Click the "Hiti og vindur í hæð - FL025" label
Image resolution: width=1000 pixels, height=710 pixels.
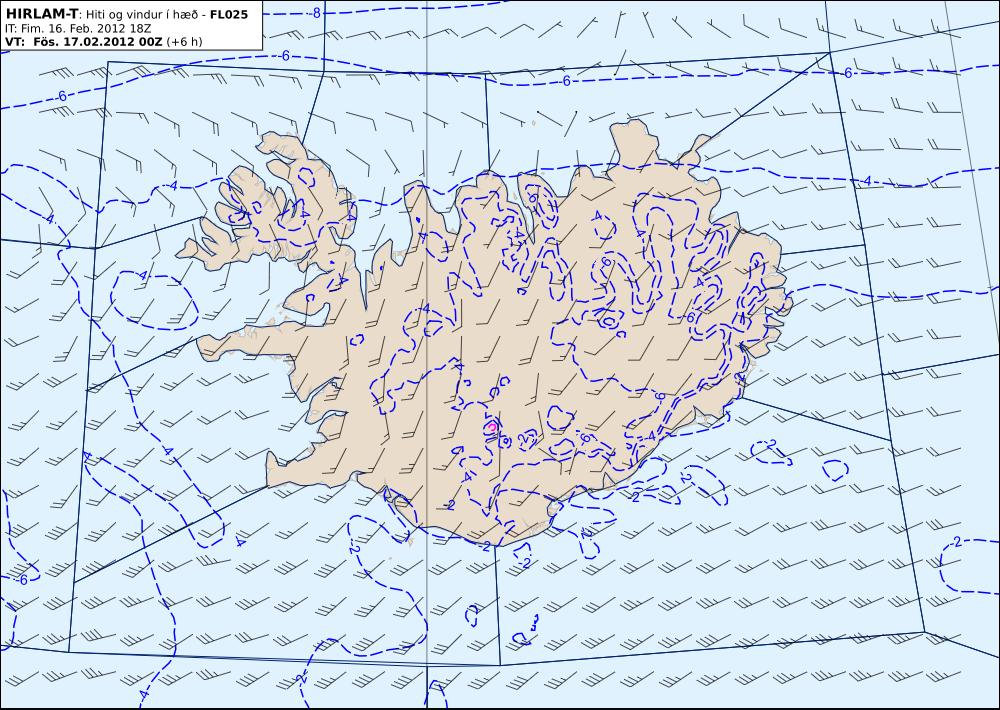coord(166,14)
